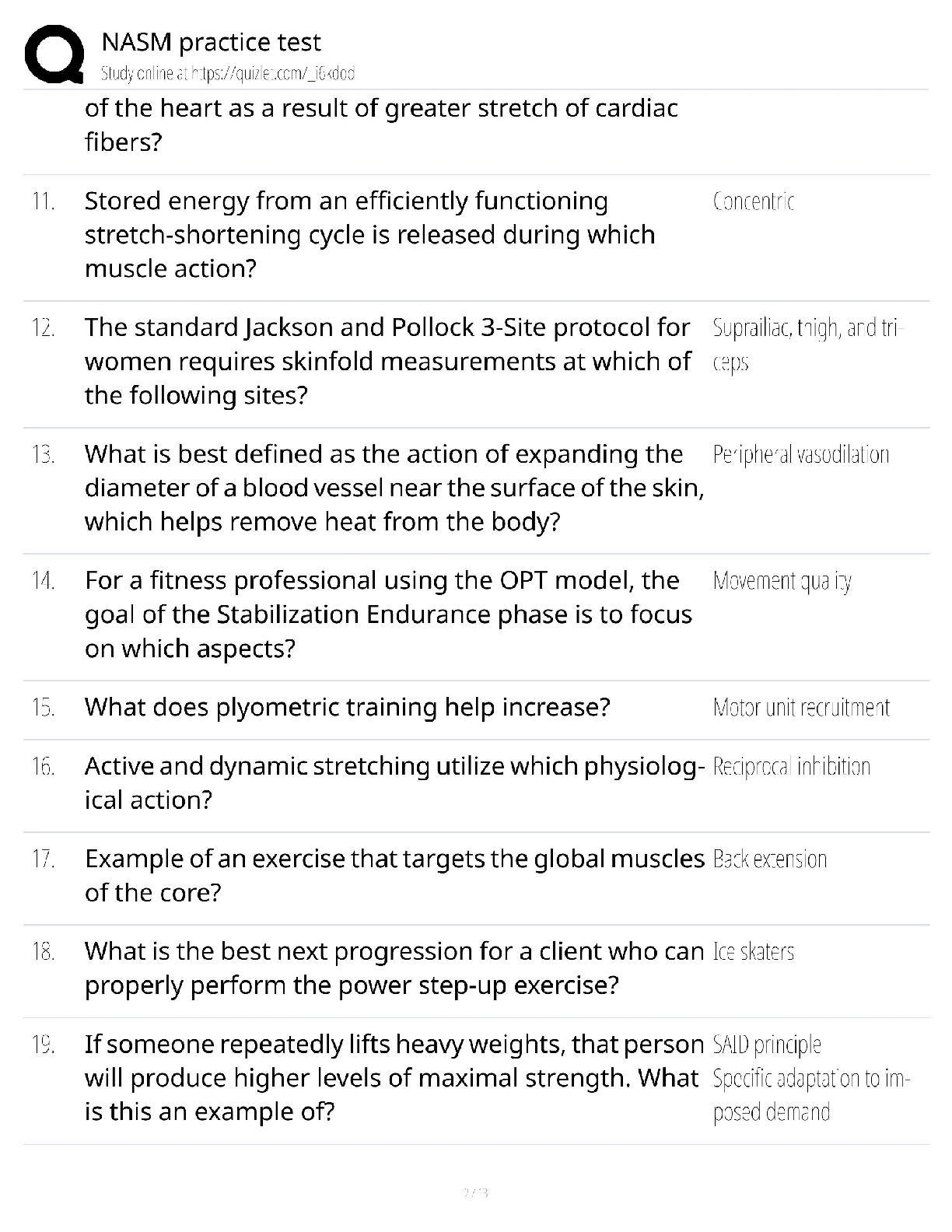952x1232 pixels.
Task: Select the Jackson and Pollock 3-Site question
Action: [x=387, y=361]
